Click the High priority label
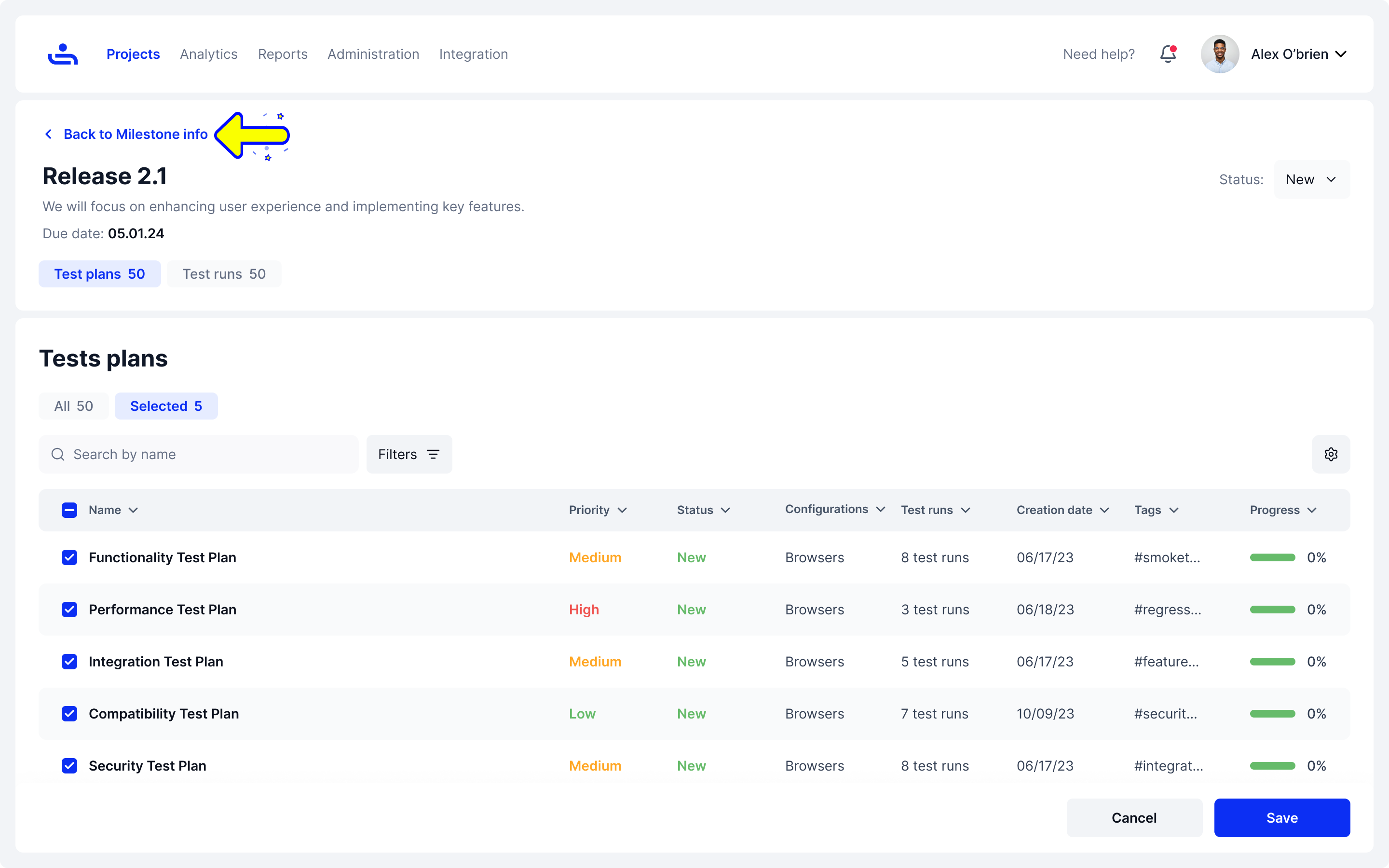This screenshot has height=868, width=1389. [584, 609]
